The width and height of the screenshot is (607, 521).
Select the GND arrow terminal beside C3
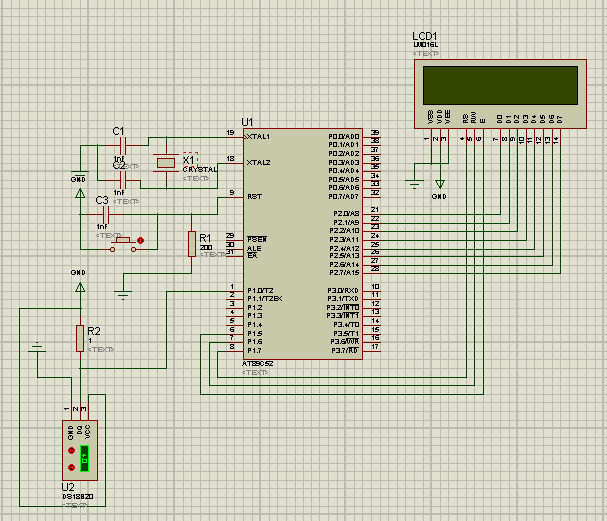80,193
